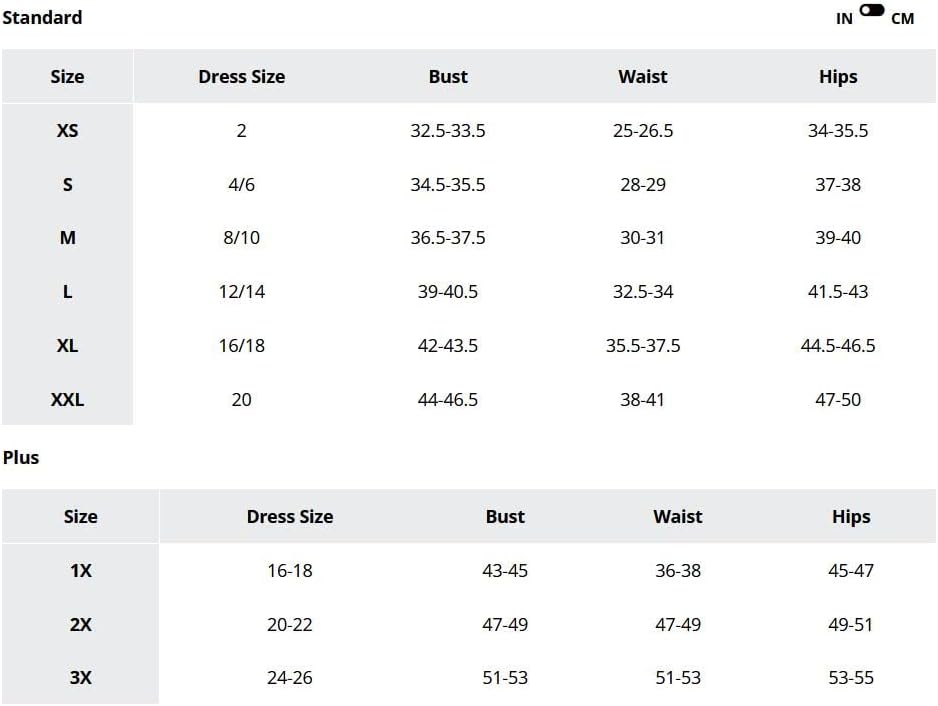Click the M size row header

[x=68, y=238]
